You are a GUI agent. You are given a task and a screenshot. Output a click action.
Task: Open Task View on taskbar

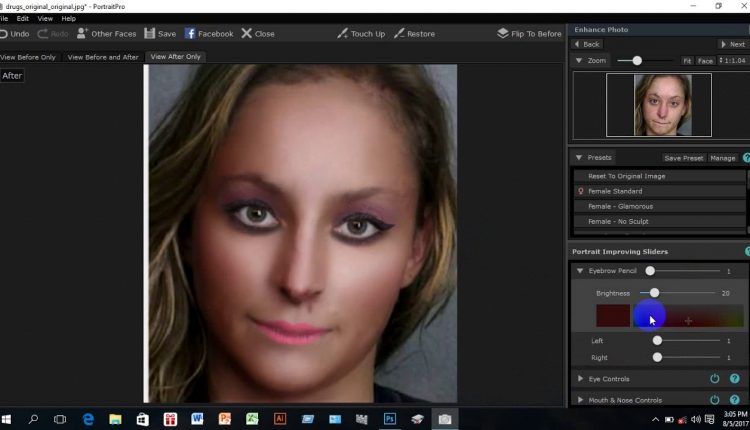click(x=60, y=419)
